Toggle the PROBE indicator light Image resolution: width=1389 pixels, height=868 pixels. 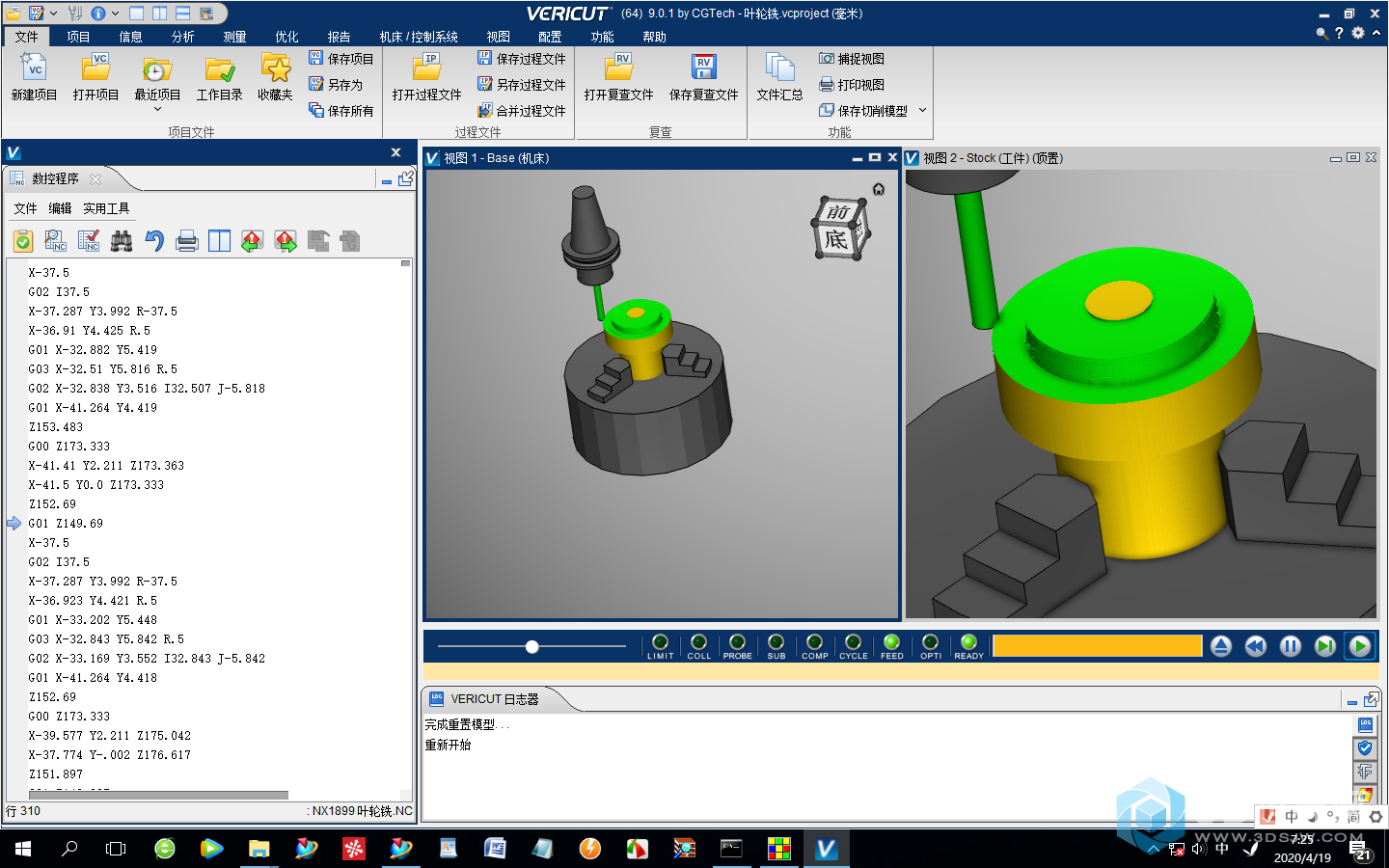738,642
